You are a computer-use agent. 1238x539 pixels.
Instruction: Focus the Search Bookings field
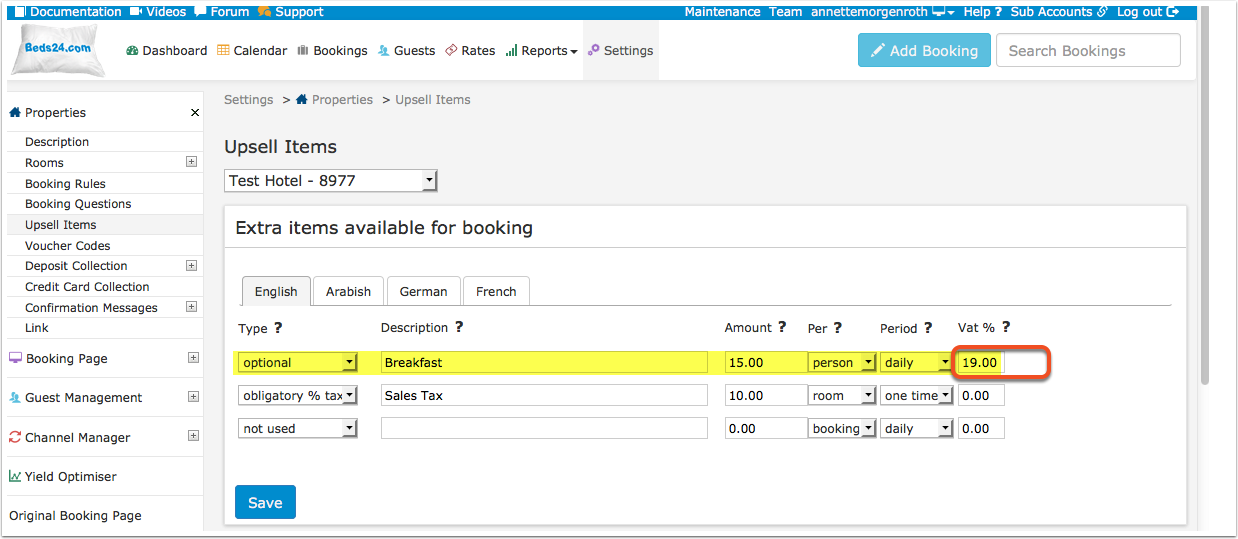pyautogui.click(x=1088, y=51)
